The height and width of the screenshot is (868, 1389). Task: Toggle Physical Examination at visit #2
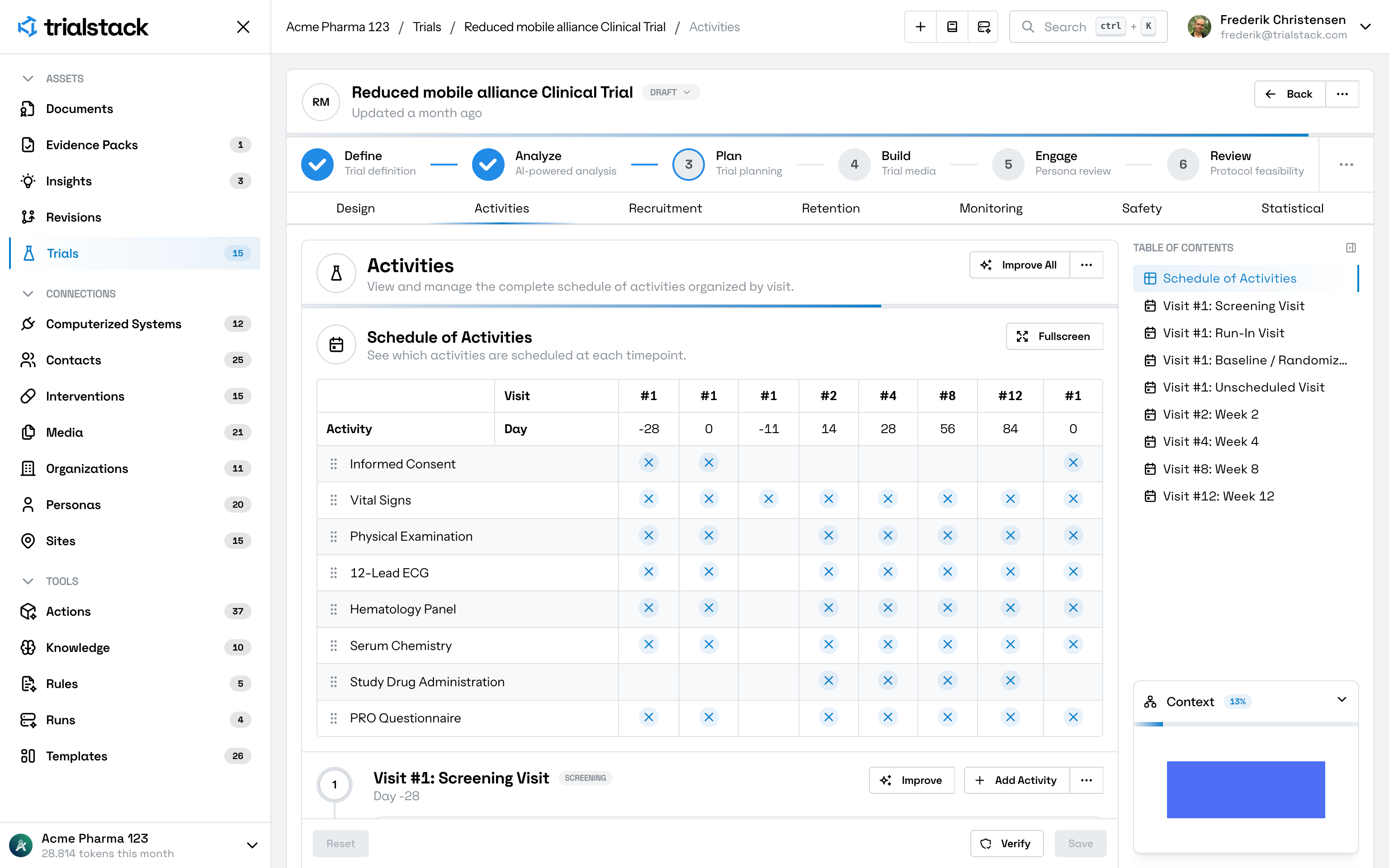pyautogui.click(x=829, y=536)
